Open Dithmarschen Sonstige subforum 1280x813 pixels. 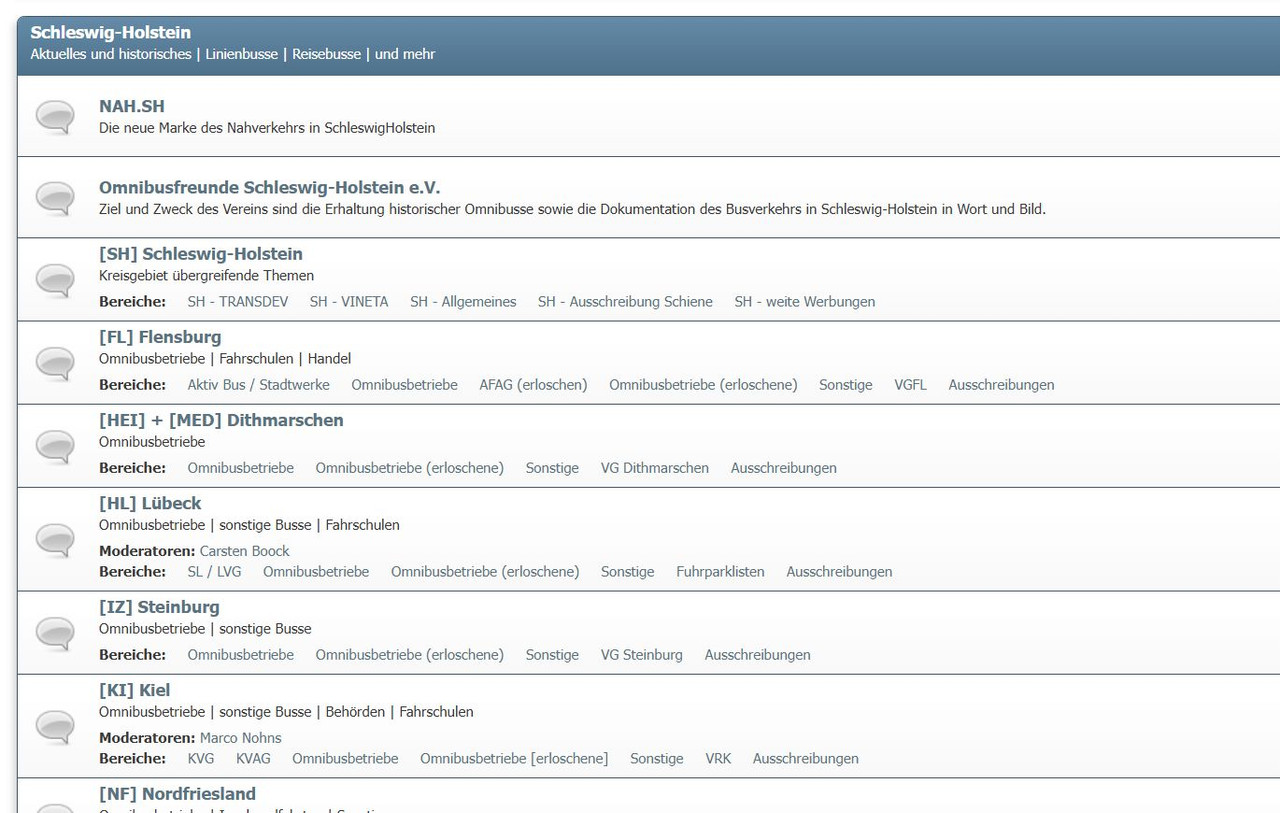tap(552, 467)
